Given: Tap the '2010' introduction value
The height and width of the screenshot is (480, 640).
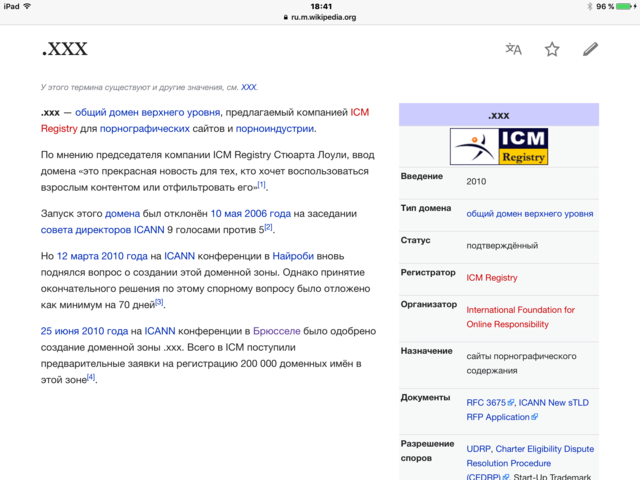Looking at the screenshot, I should (476, 182).
